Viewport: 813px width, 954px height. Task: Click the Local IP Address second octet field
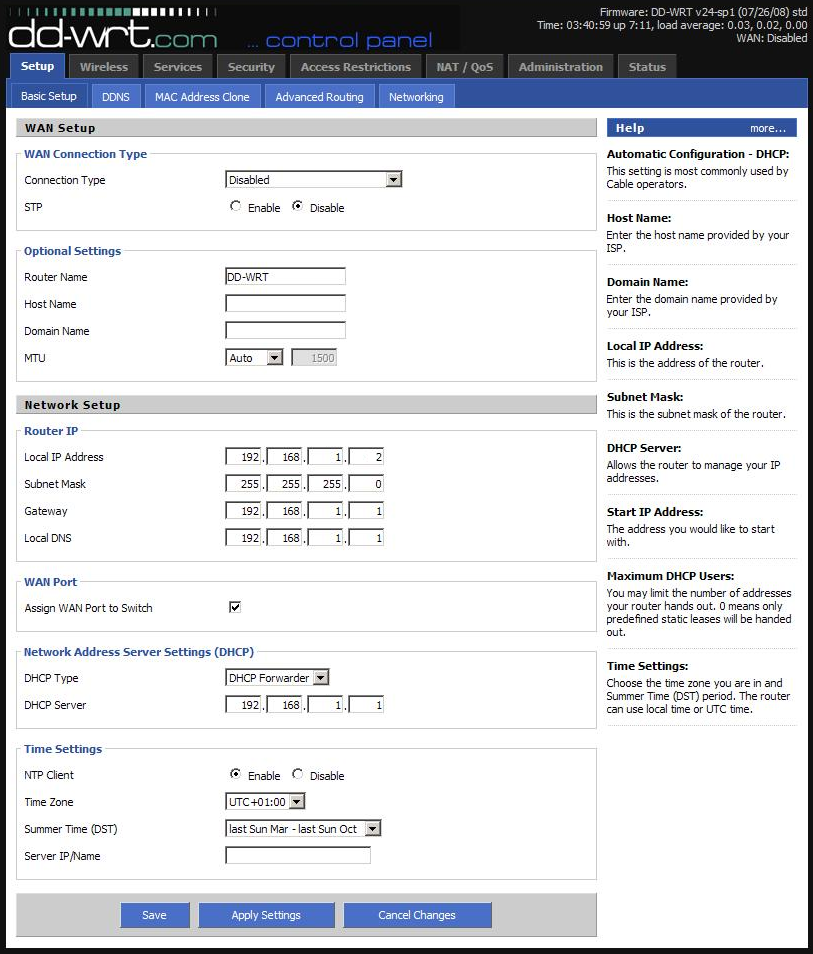pyautogui.click(x=285, y=456)
